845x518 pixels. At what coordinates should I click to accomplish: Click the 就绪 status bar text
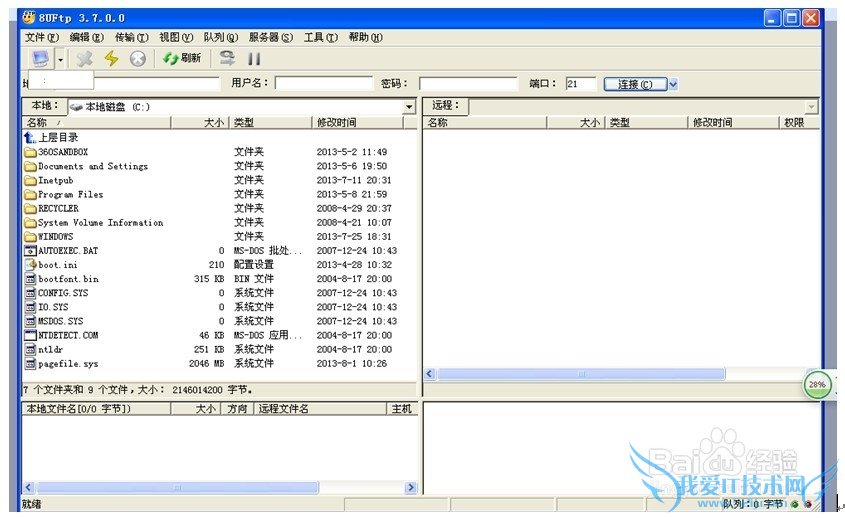point(31,504)
